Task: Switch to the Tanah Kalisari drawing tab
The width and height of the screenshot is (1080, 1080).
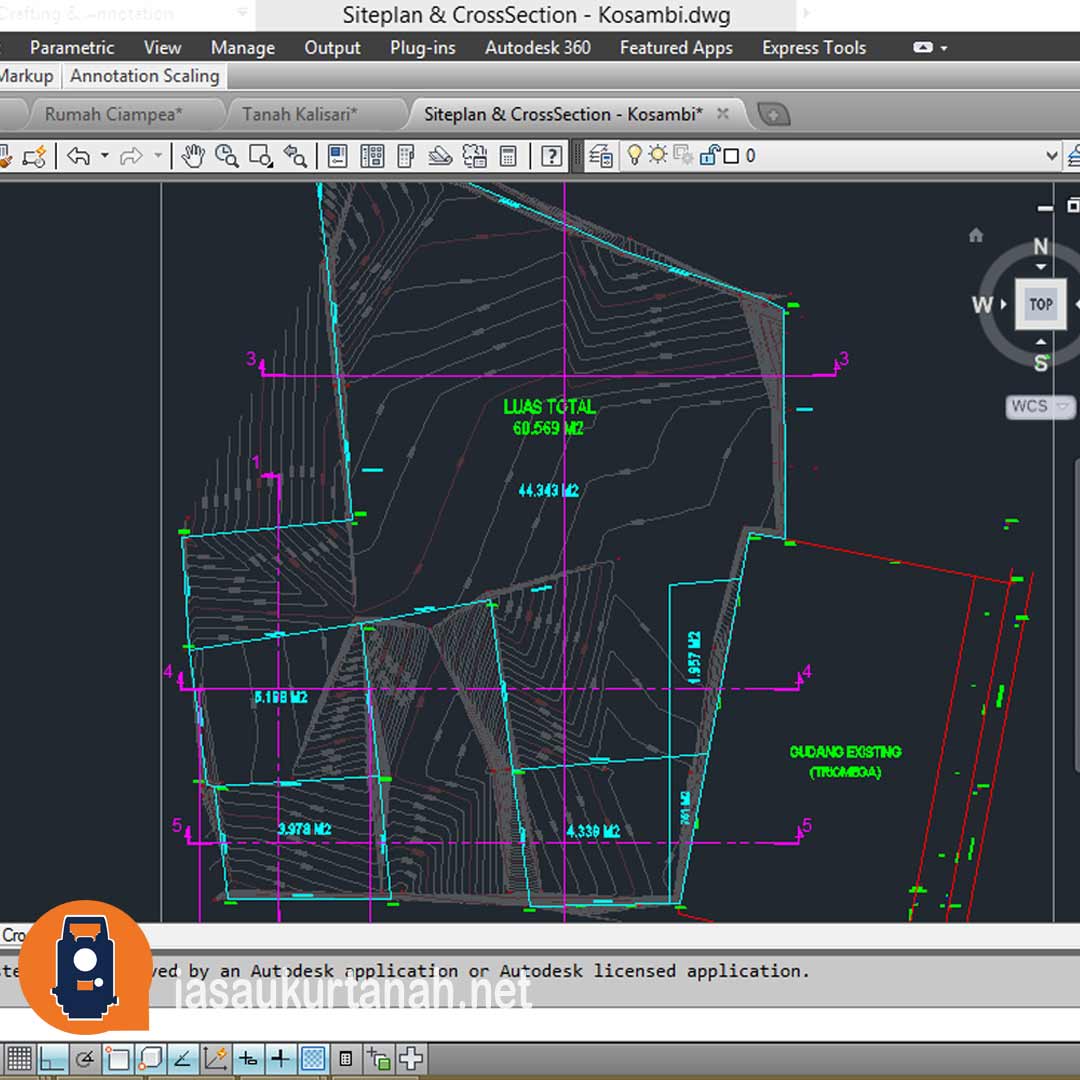Action: (x=299, y=114)
